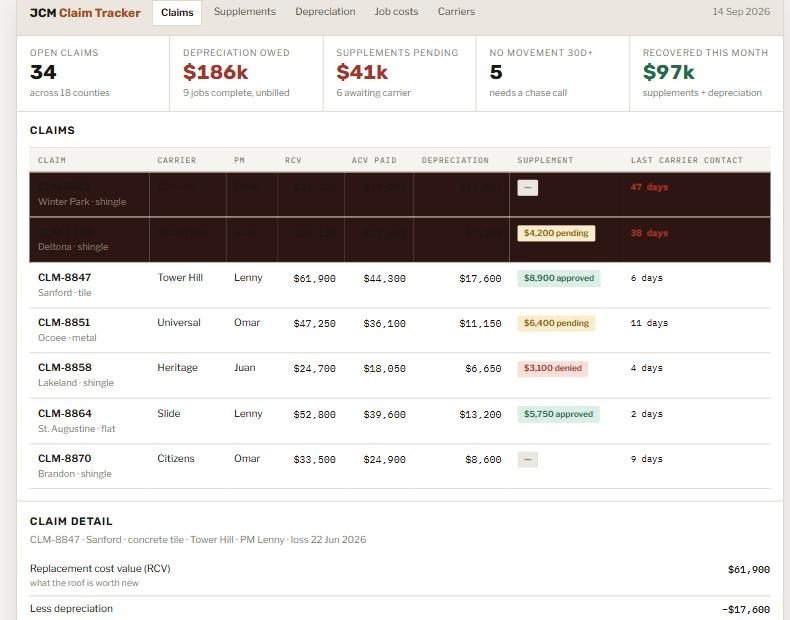Click the $52,800 RCV value
Image resolution: width=790 pixels, height=620 pixels.
(x=314, y=415)
